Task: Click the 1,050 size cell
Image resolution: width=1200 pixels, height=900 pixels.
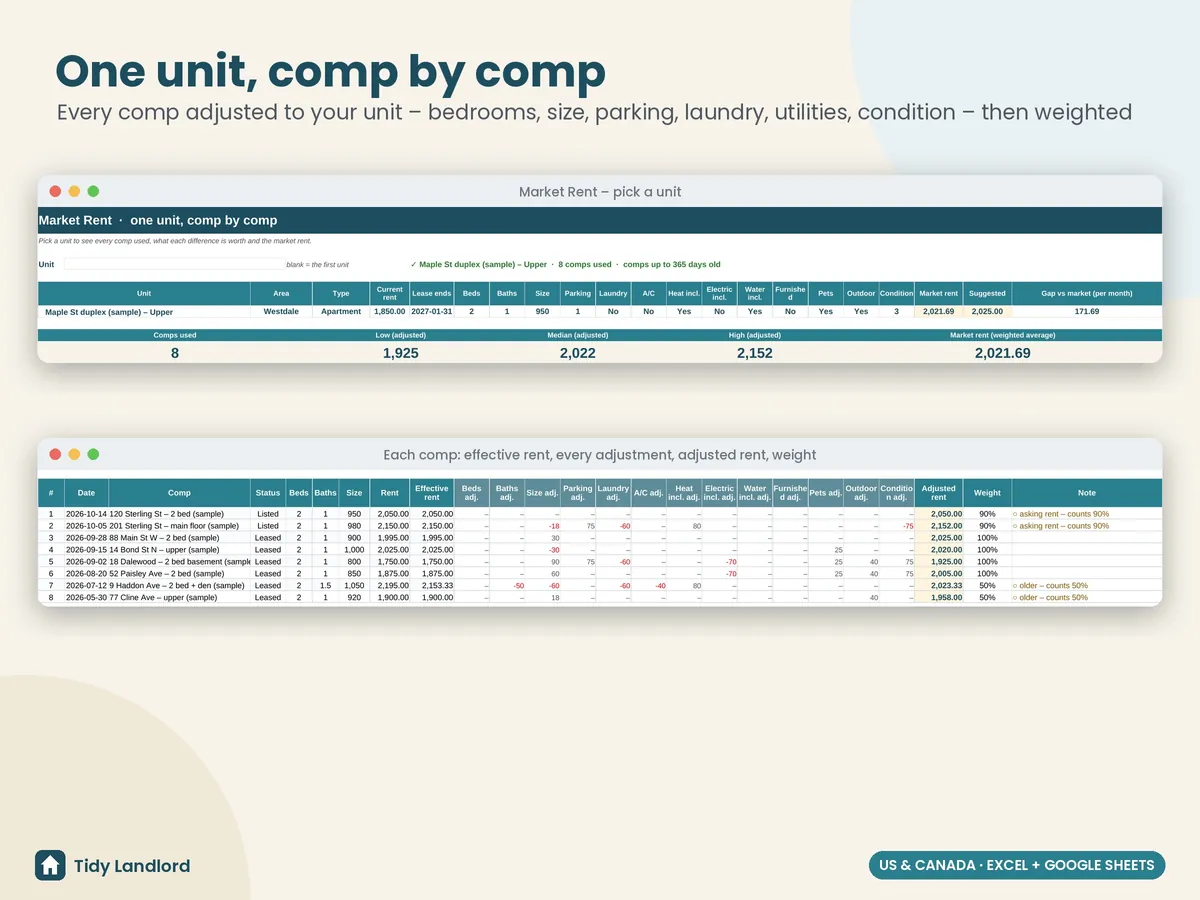Action: (x=354, y=585)
